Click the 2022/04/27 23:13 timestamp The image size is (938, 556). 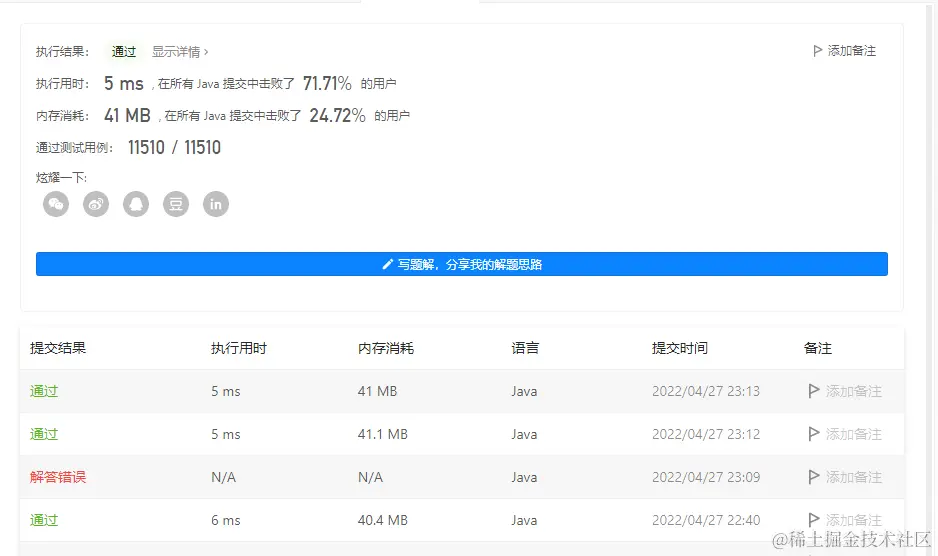706,391
